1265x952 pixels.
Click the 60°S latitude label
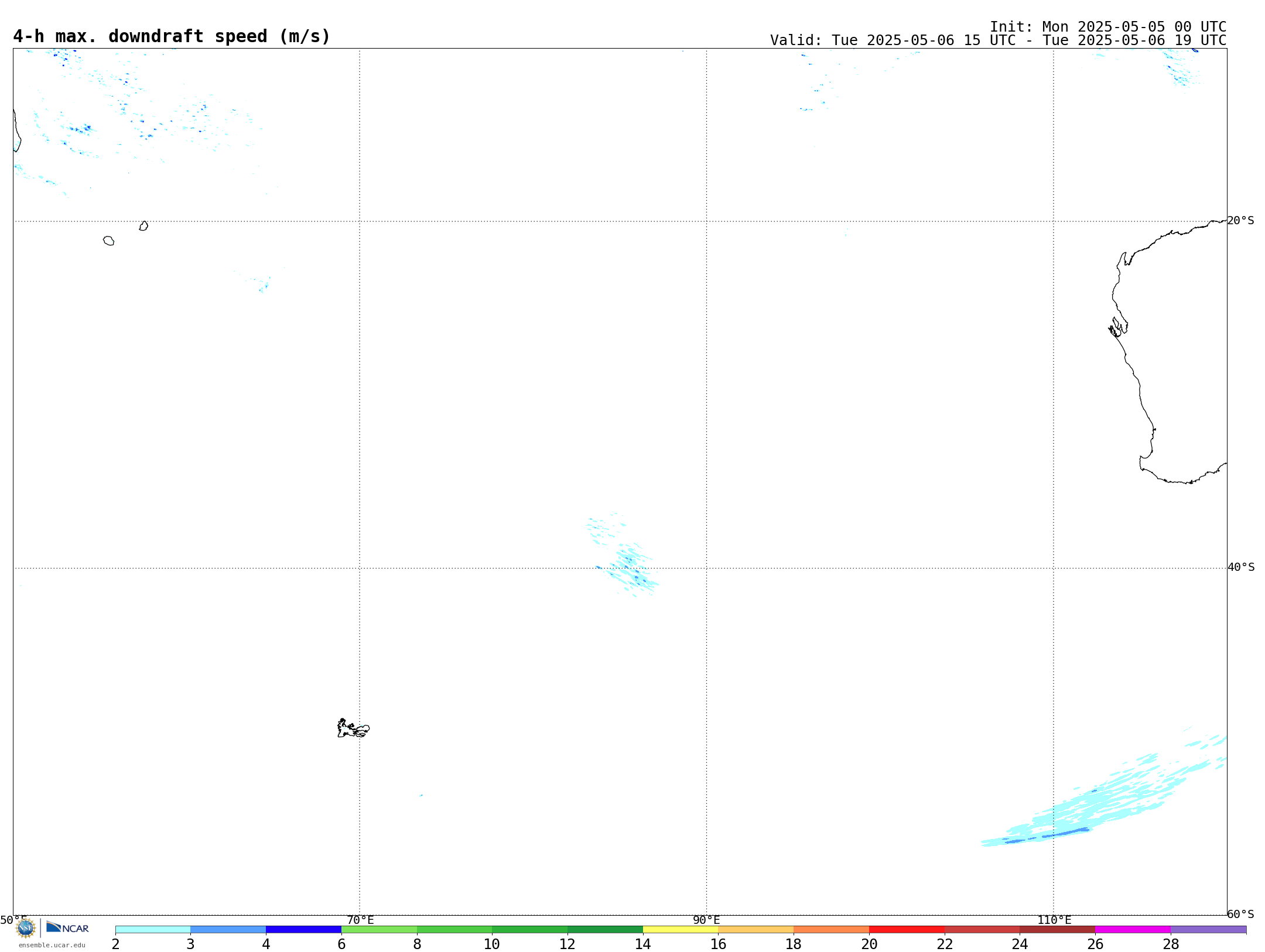click(1240, 914)
